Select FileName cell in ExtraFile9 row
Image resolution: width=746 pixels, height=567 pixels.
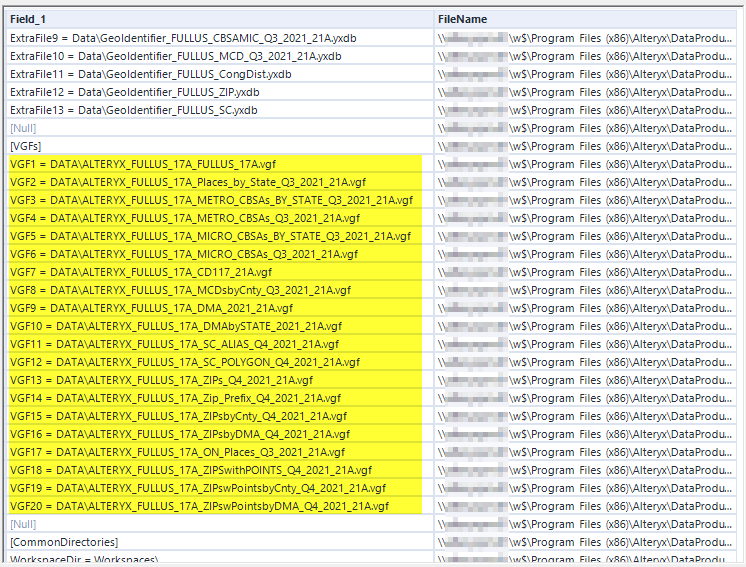(585, 38)
